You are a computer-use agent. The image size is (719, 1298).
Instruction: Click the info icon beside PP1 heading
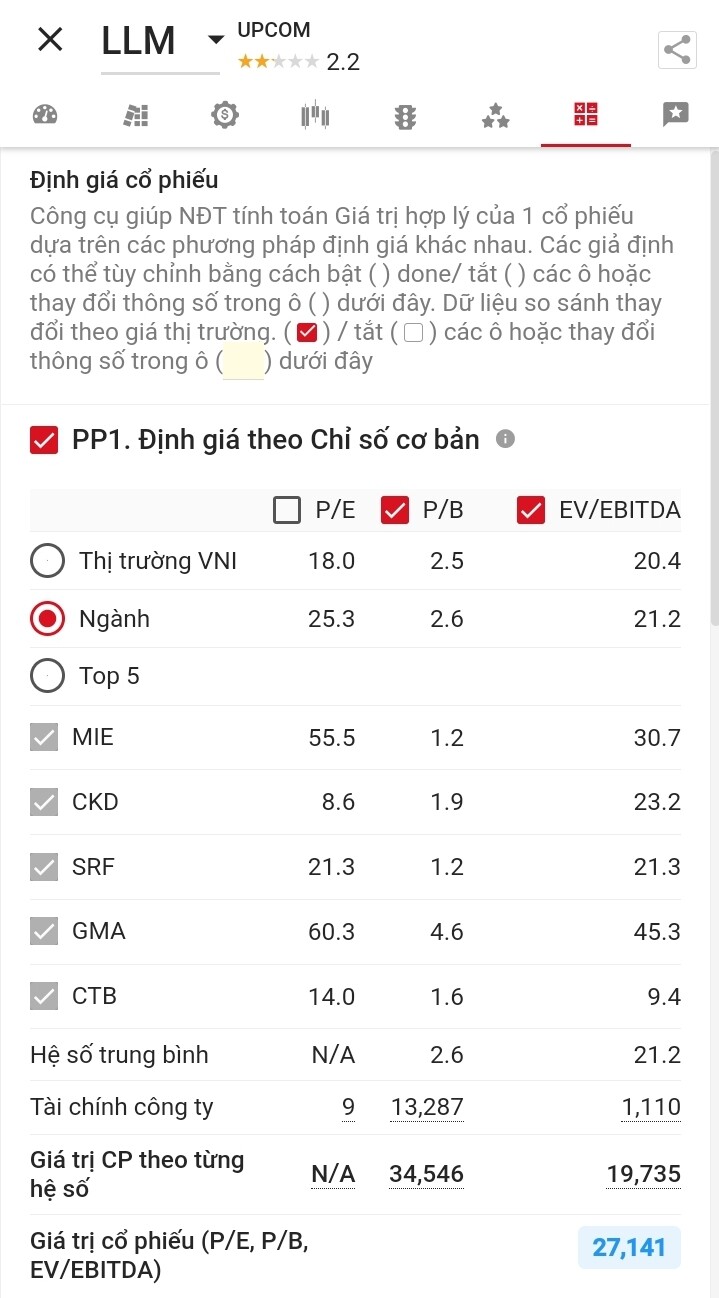coord(505,439)
